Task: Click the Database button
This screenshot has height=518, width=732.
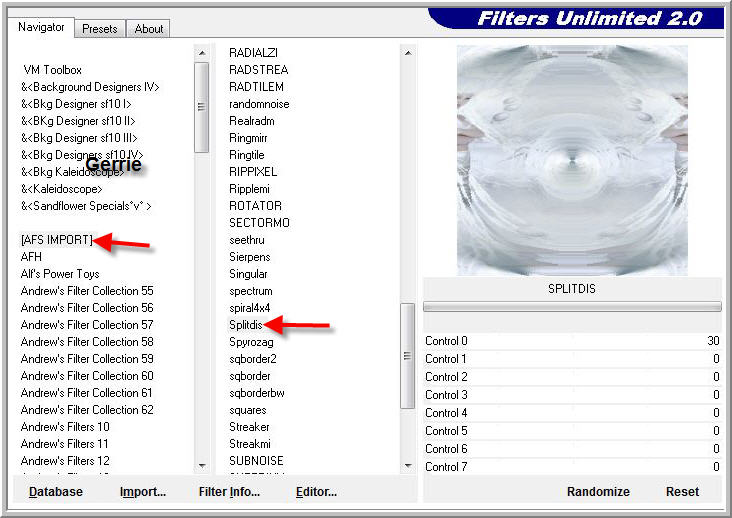Action: click(56, 492)
